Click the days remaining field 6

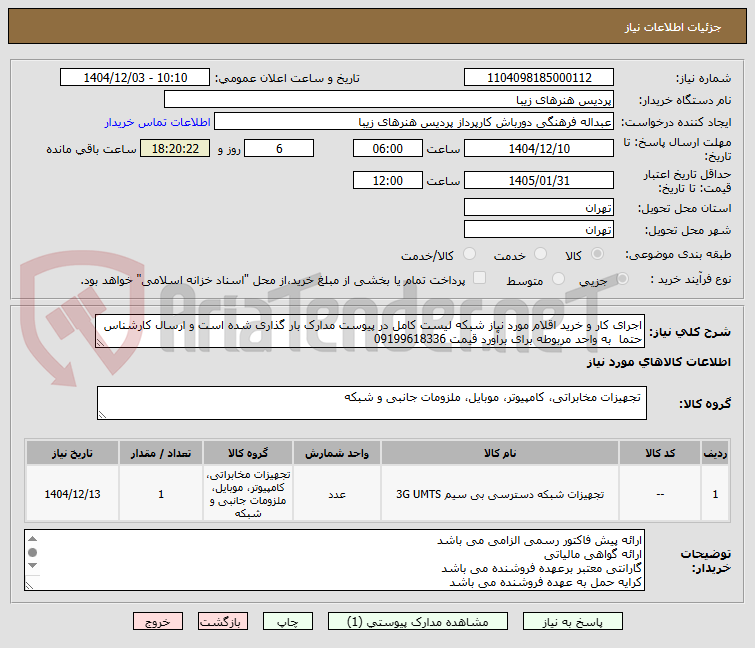coord(279,149)
